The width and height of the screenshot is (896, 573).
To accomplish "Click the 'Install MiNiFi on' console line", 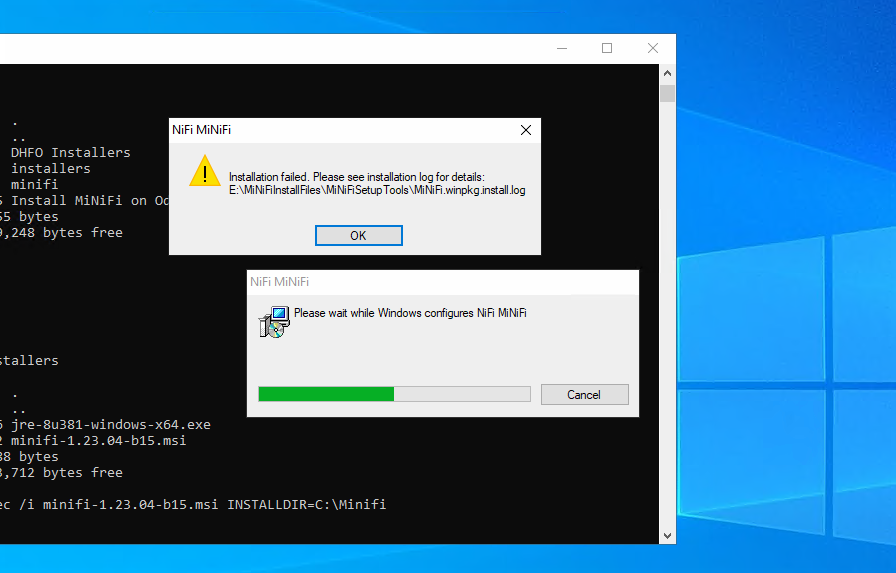I will 85,201.
